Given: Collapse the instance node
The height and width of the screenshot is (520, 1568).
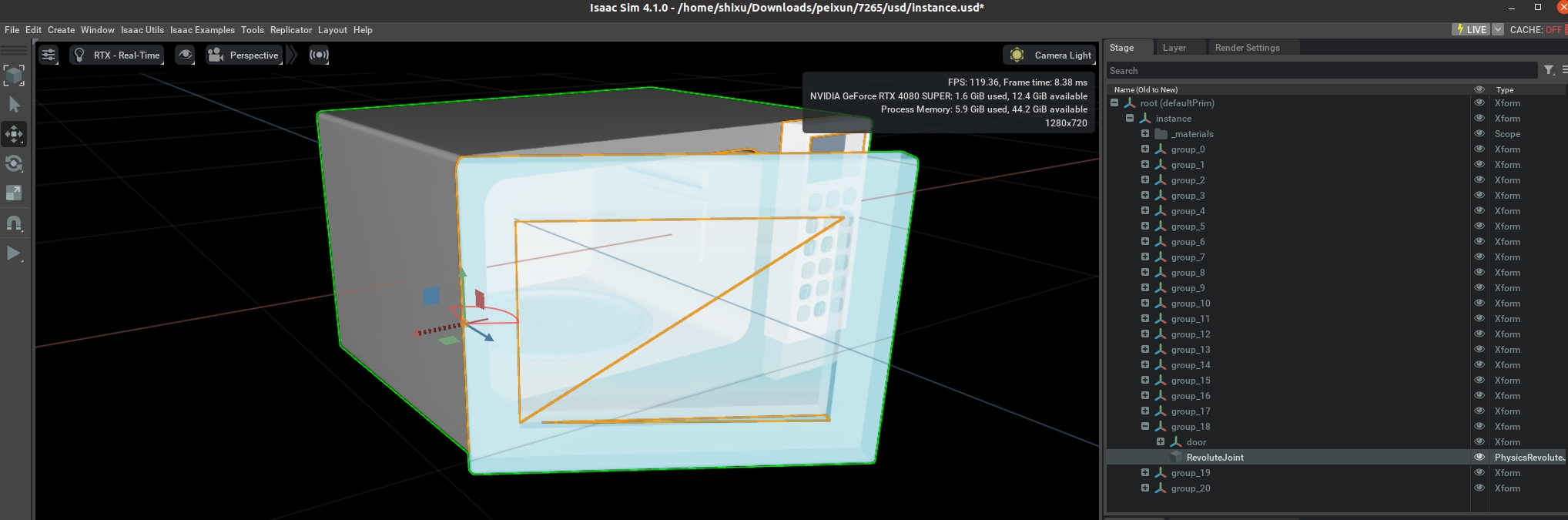Looking at the screenshot, I should tap(1130, 118).
